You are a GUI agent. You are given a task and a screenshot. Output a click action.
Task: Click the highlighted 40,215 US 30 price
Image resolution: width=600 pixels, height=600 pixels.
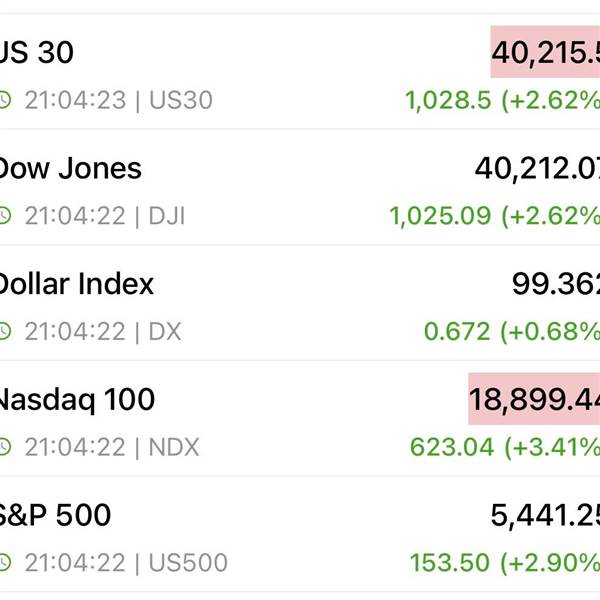pos(545,52)
